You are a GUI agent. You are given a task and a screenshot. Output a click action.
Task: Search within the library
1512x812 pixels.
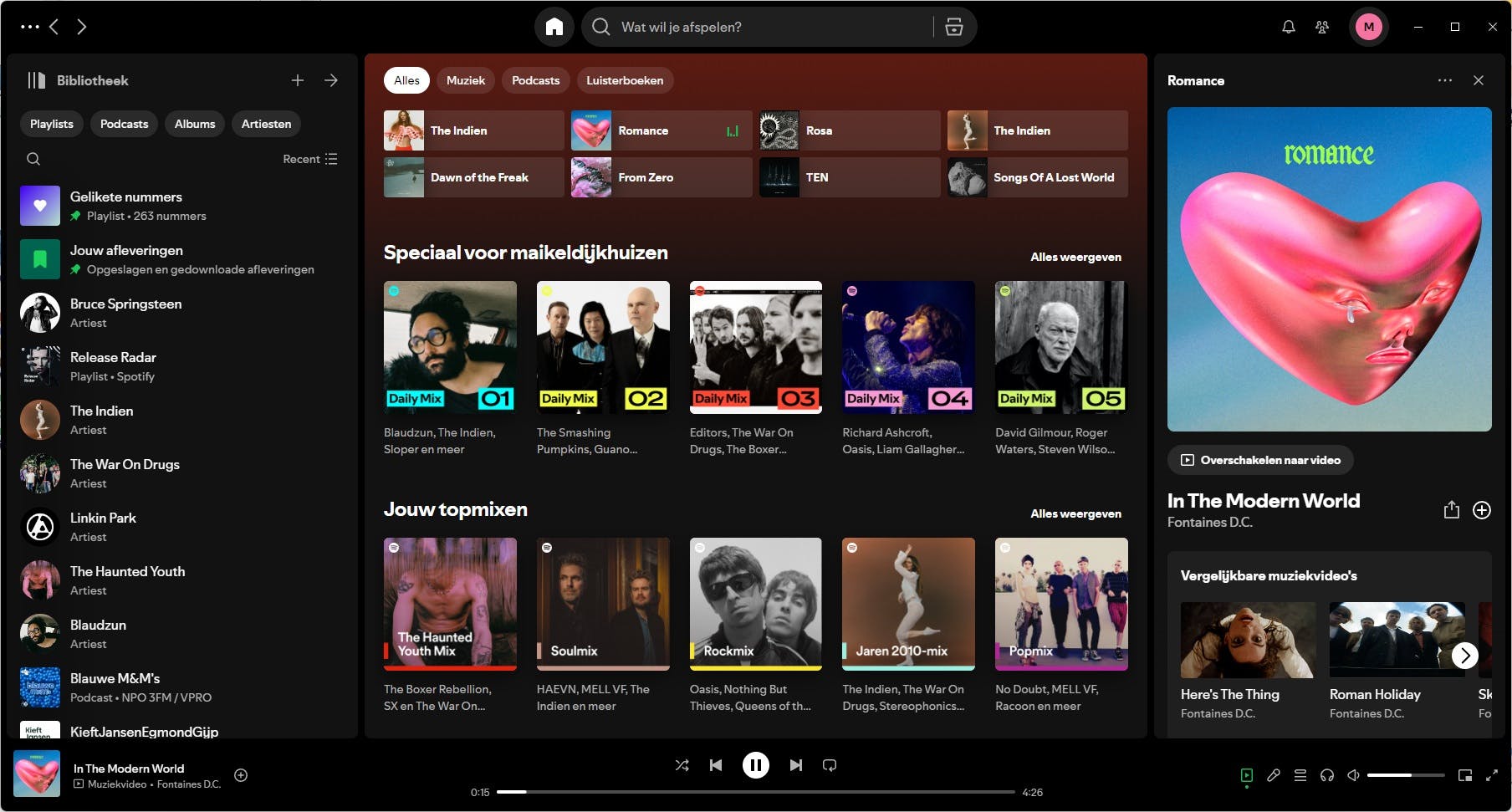click(33, 159)
